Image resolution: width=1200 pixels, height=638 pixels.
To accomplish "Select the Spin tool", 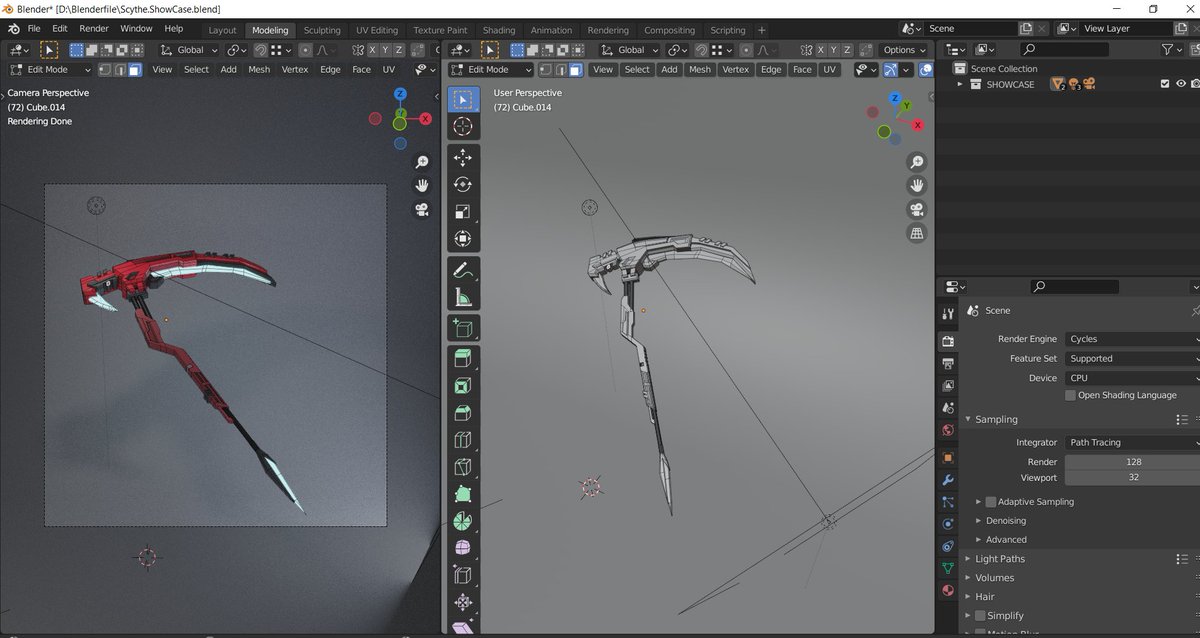I will [x=463, y=521].
